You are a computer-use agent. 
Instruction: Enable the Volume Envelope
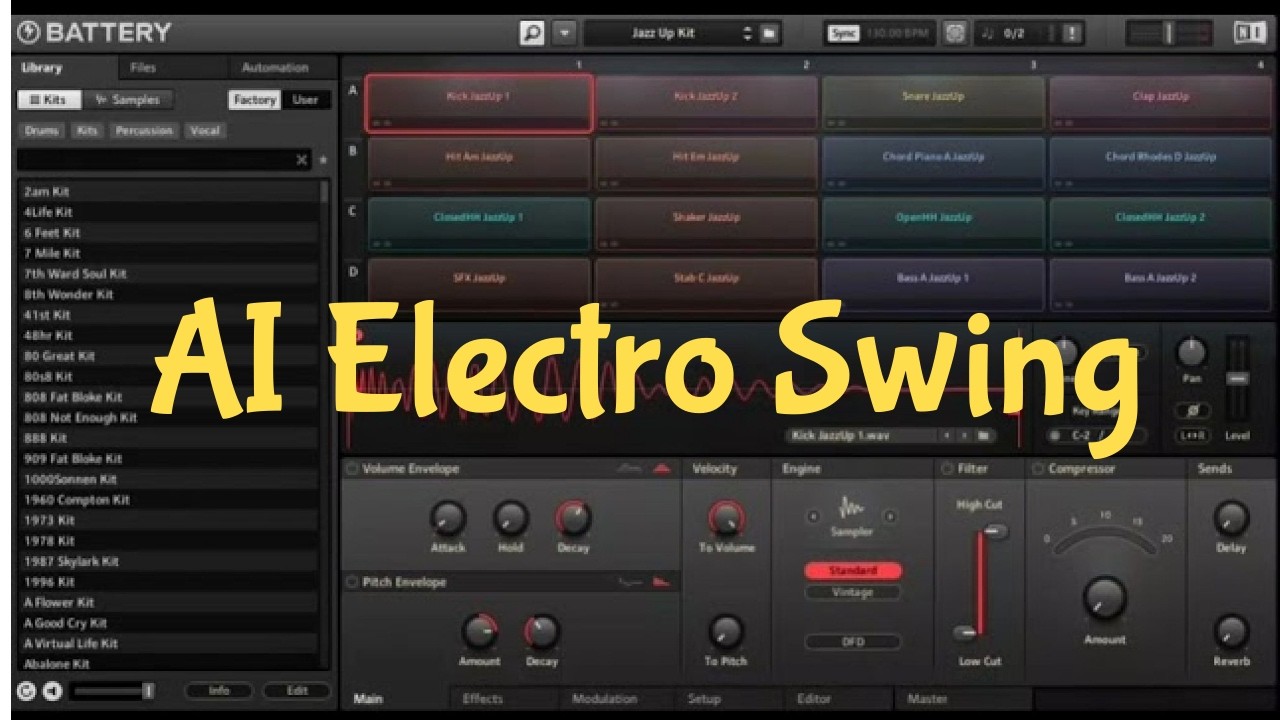click(x=351, y=469)
